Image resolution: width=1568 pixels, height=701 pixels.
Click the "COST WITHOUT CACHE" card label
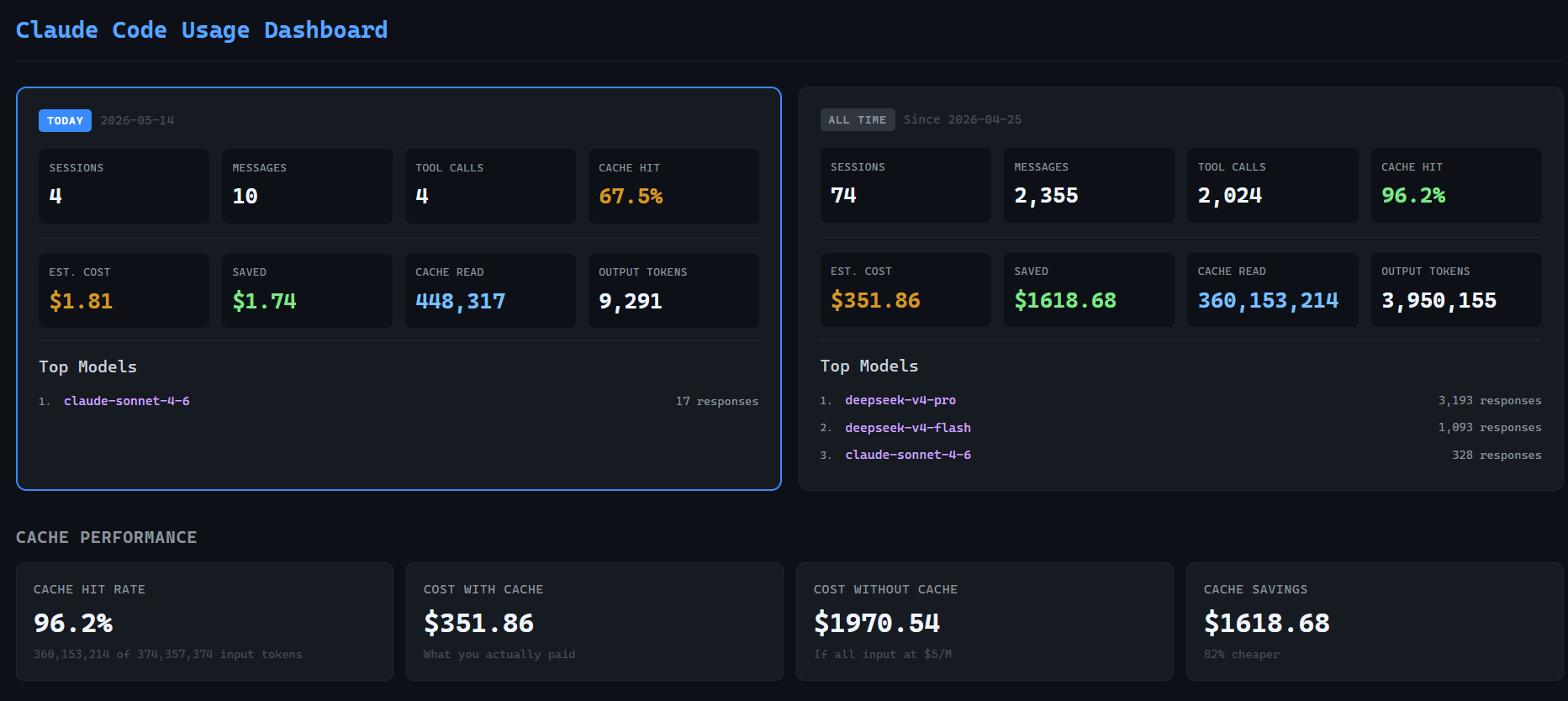coord(885,589)
